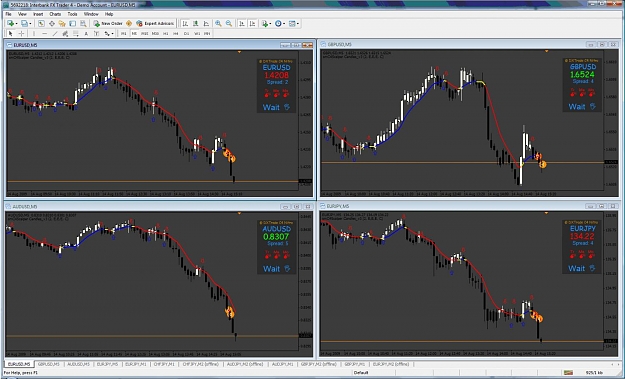Click the 1.6524 price in GBPUSD chart
The width and height of the screenshot is (625, 379).
pyautogui.click(x=582, y=74)
